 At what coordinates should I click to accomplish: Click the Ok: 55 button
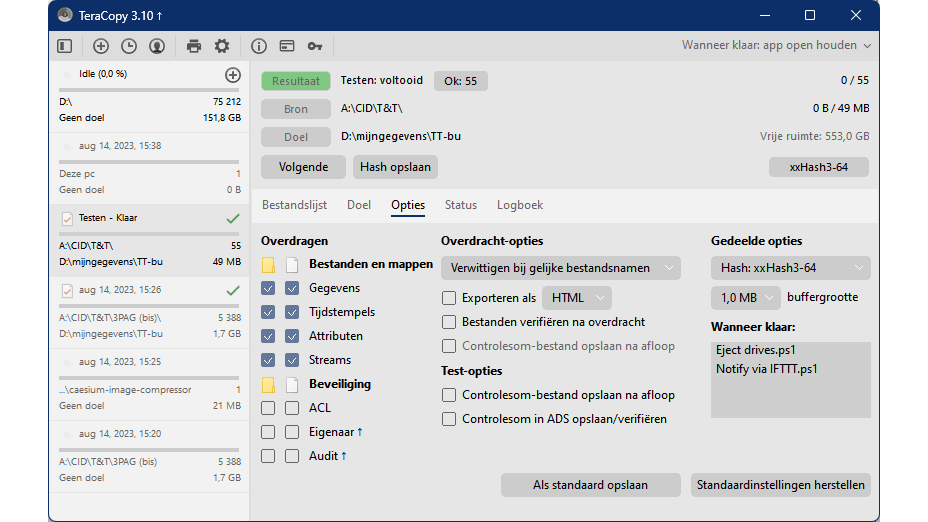[460, 81]
